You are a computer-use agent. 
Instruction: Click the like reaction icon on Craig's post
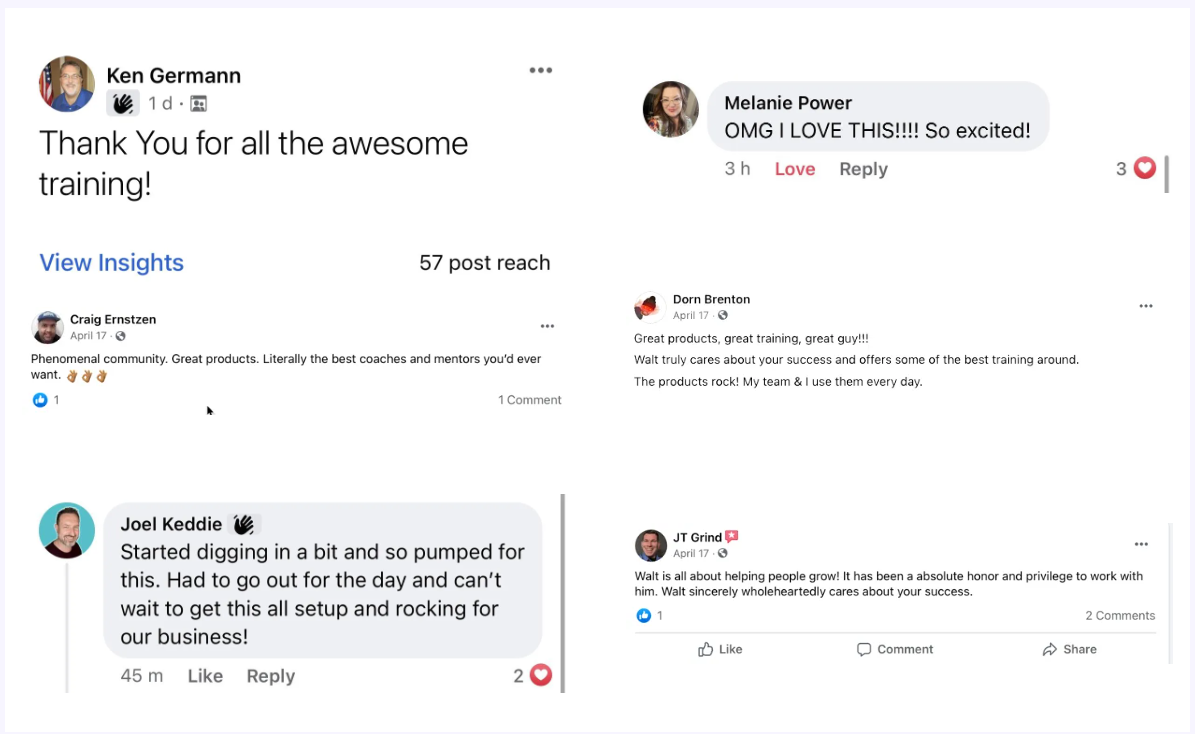[x=40, y=400]
